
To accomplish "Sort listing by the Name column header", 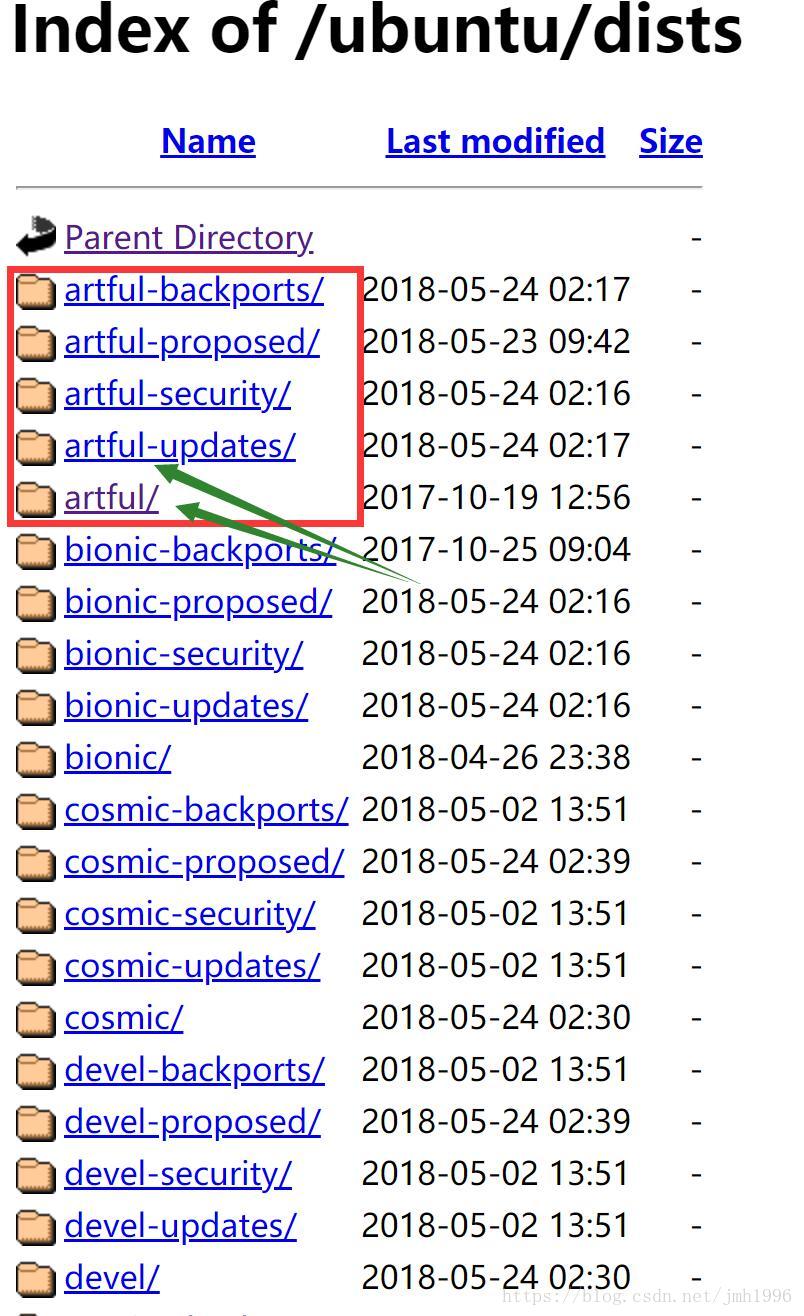I will tap(208, 141).
